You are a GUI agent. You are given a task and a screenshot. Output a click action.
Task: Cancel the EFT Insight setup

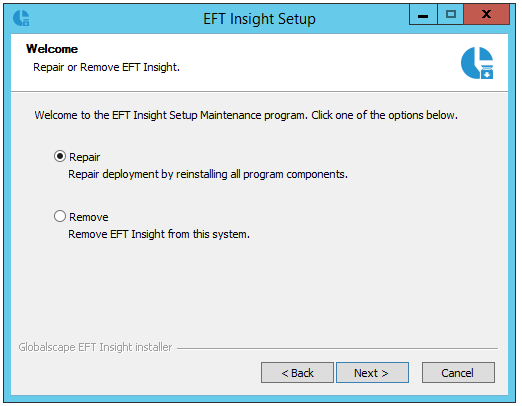pyautogui.click(x=458, y=373)
